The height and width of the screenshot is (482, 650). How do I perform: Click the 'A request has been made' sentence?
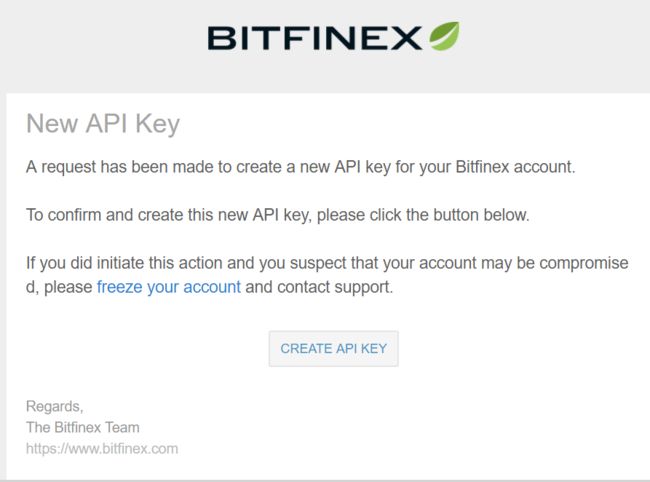pos(301,167)
